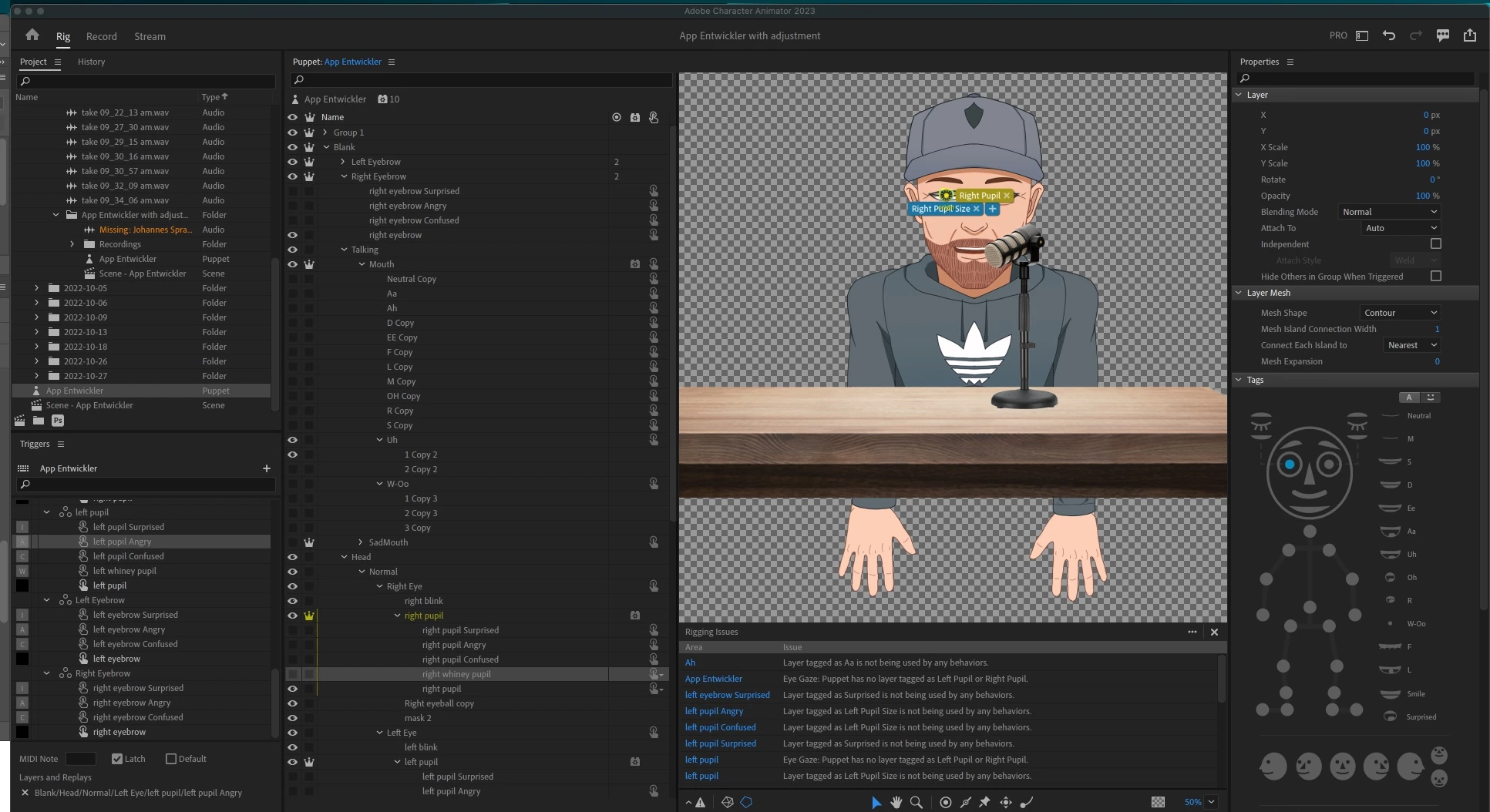Open App Entwickler link in Puppet header
The height and width of the screenshot is (812, 1490).
(x=353, y=62)
